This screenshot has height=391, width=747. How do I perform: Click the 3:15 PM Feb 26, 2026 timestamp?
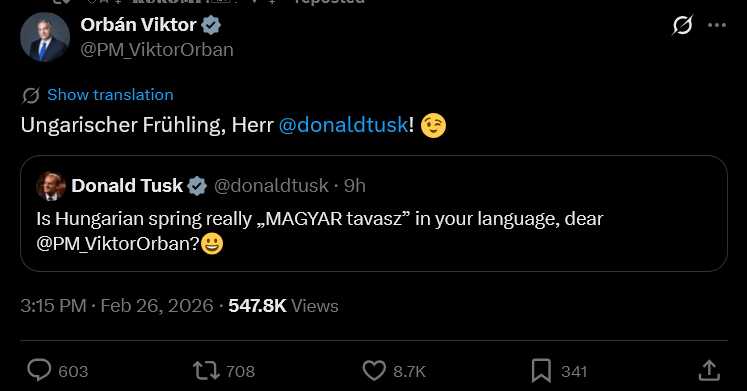117,306
